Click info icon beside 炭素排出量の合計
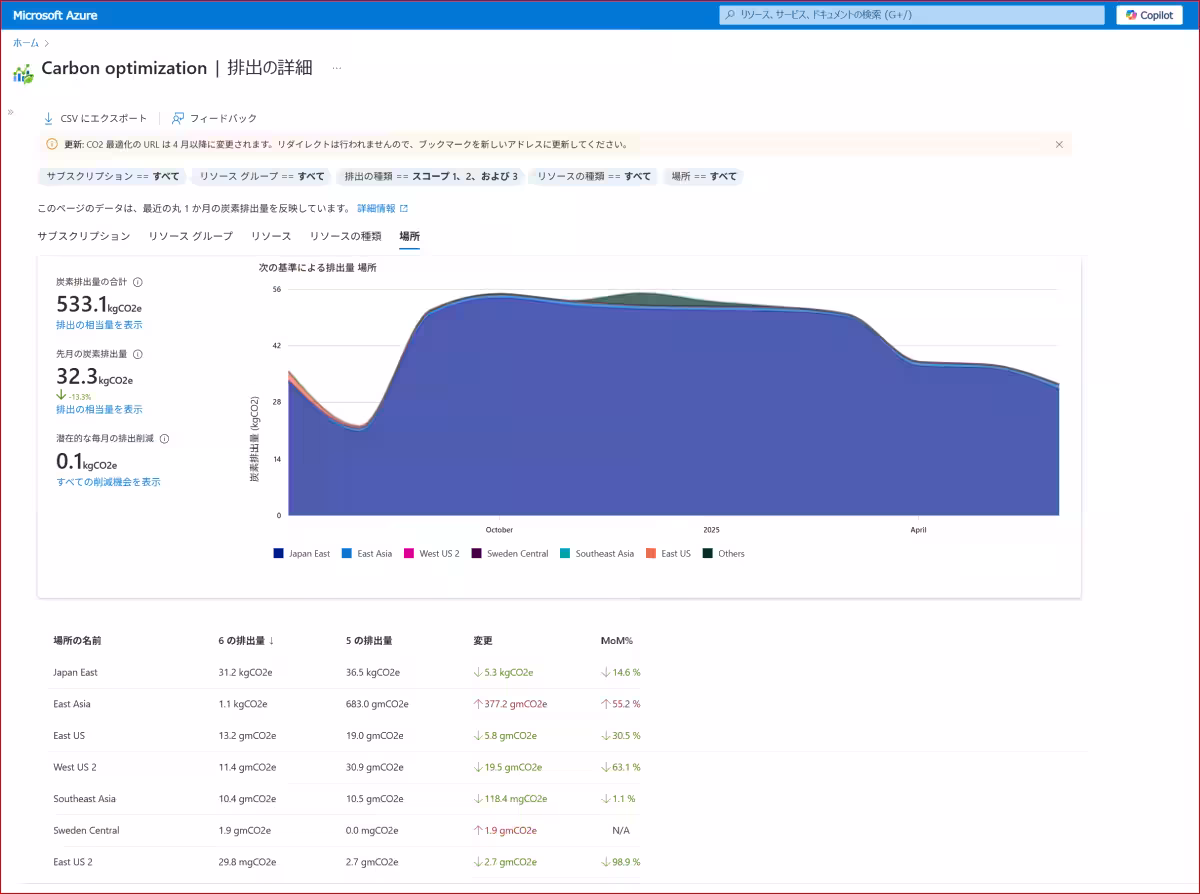Screen dimensions: 1200x894 pos(138,282)
